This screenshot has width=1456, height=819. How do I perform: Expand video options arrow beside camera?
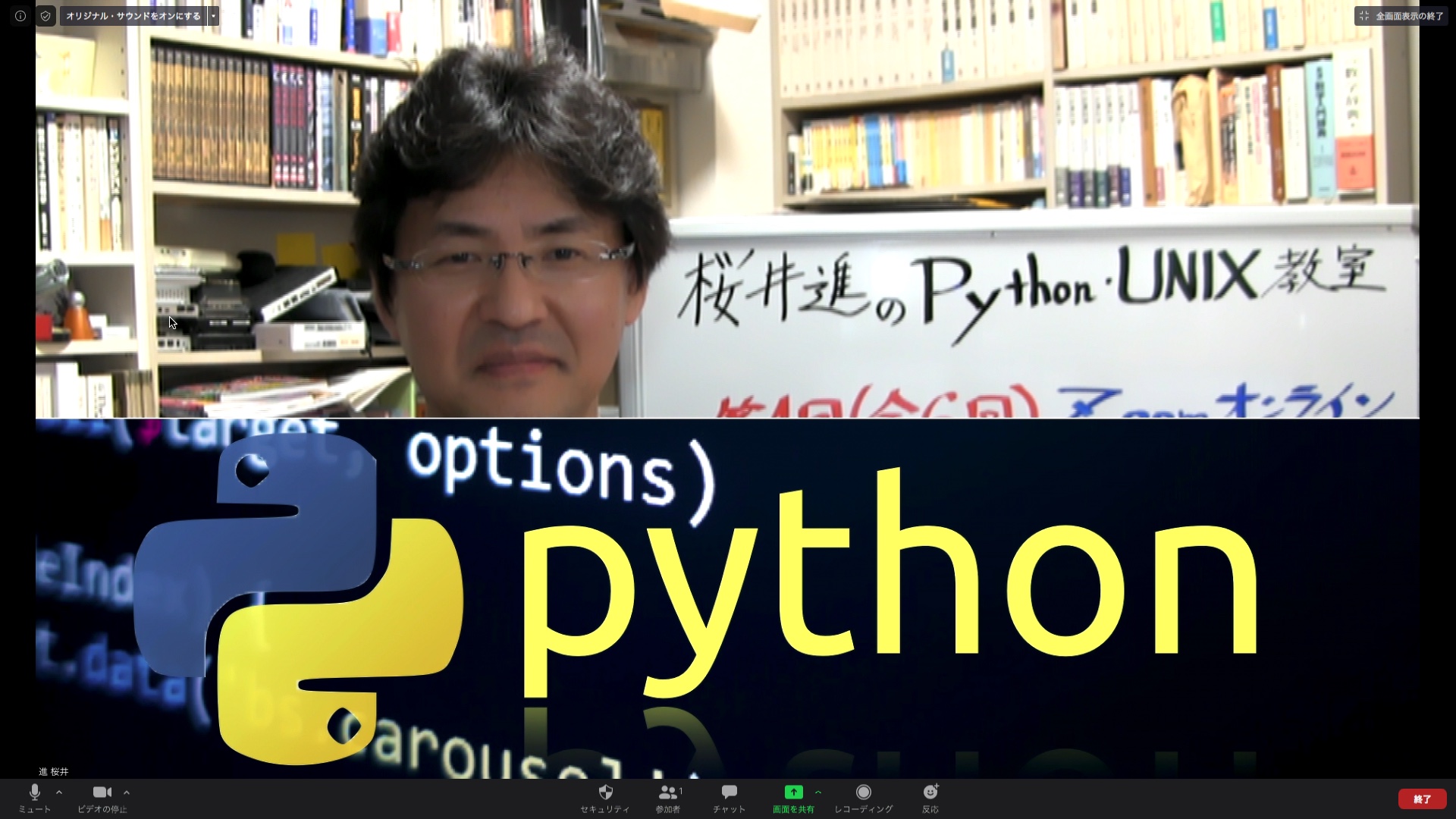point(127,792)
